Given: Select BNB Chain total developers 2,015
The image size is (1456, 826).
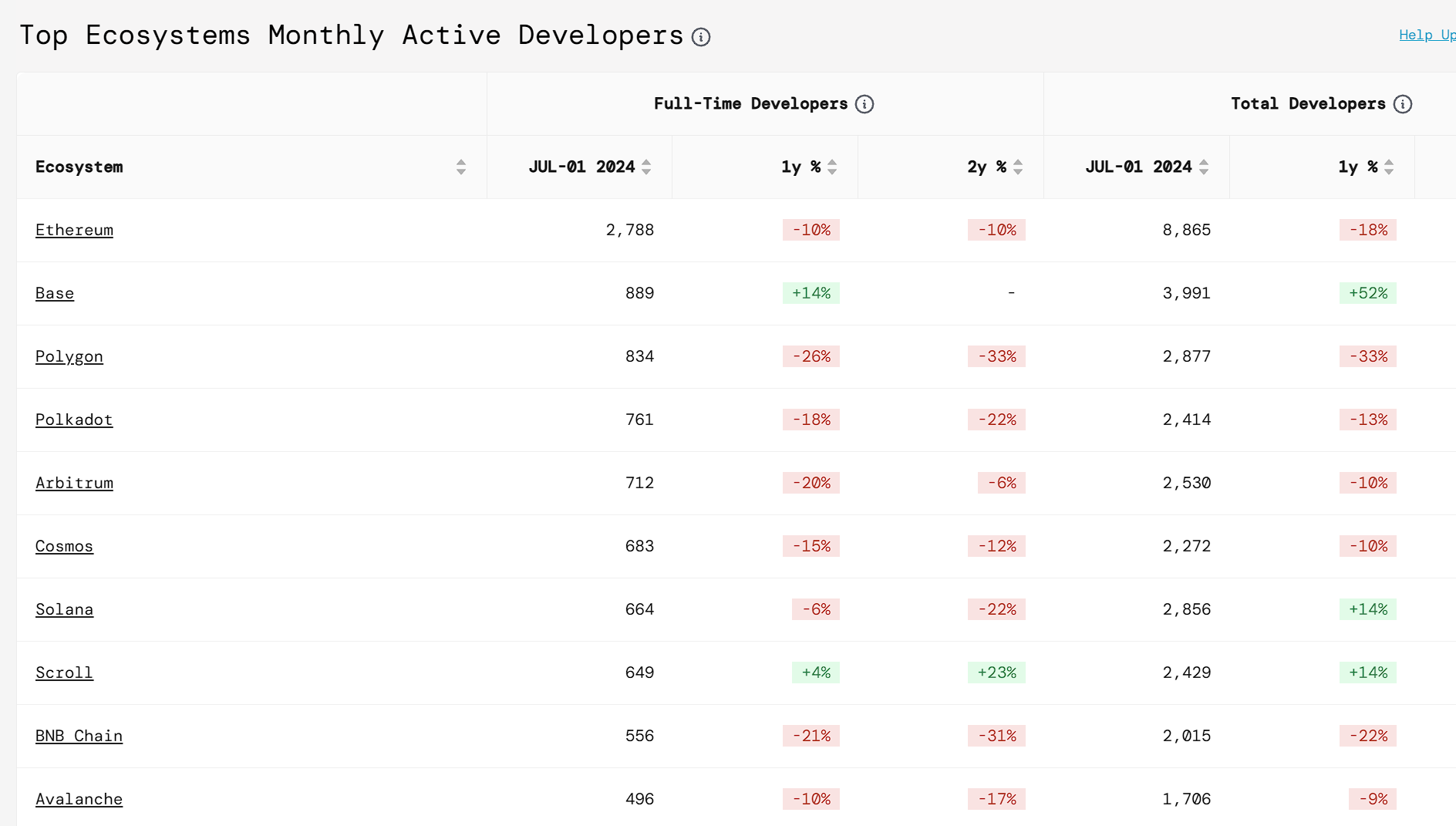Looking at the screenshot, I should click(1187, 736).
